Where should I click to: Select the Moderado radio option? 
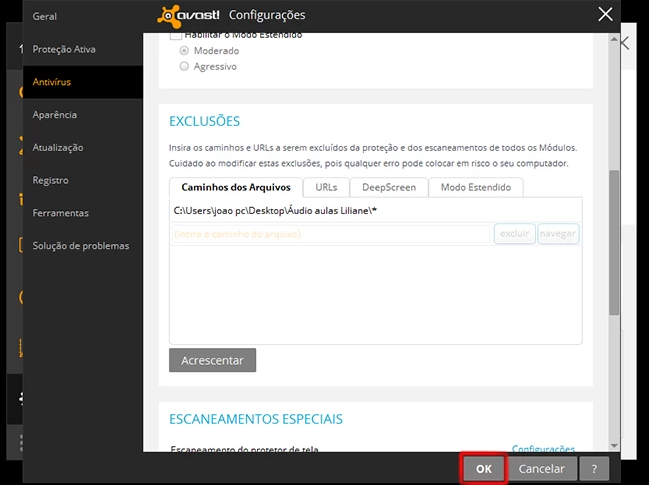click(x=184, y=50)
